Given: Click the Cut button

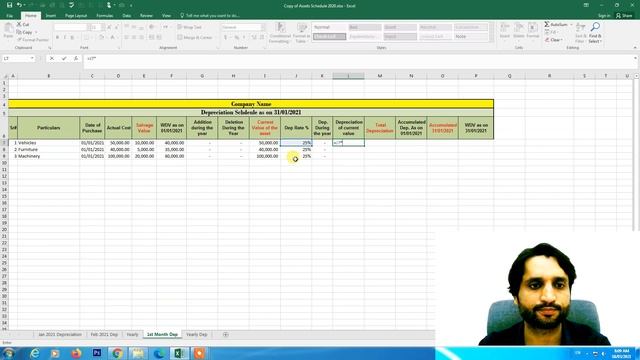Looking at the screenshot, I should click(23, 24).
